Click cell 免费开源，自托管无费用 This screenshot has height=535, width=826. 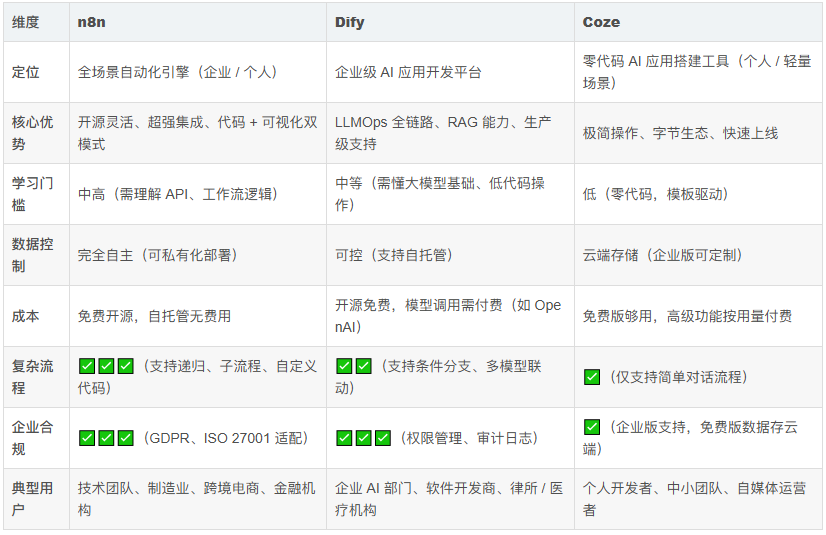(198, 316)
